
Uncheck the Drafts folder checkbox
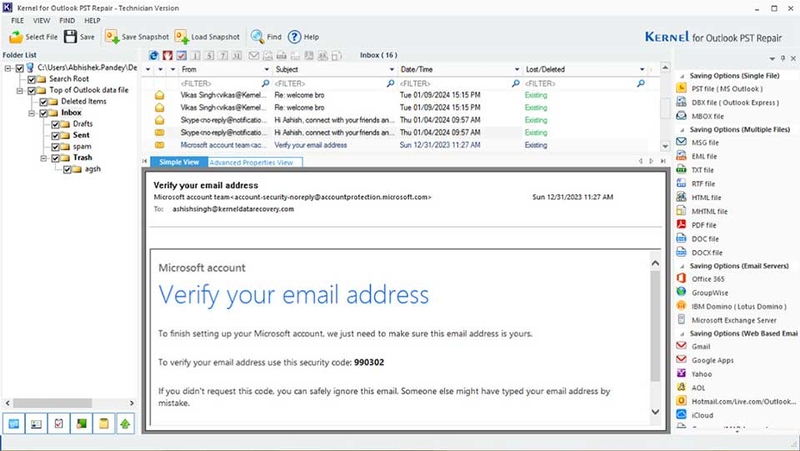click(x=56, y=124)
